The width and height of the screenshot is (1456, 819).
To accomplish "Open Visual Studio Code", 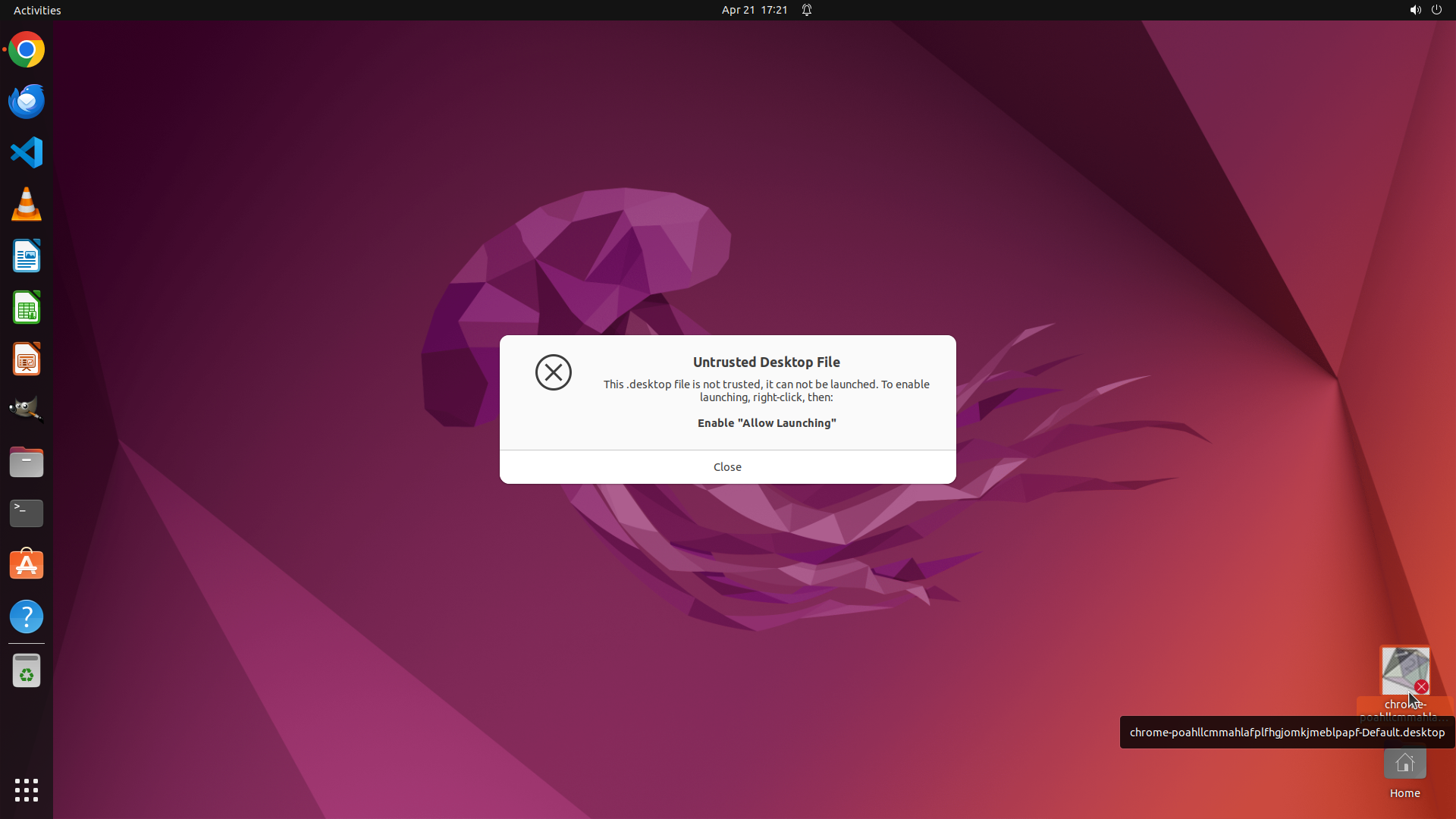I will pos(27,152).
